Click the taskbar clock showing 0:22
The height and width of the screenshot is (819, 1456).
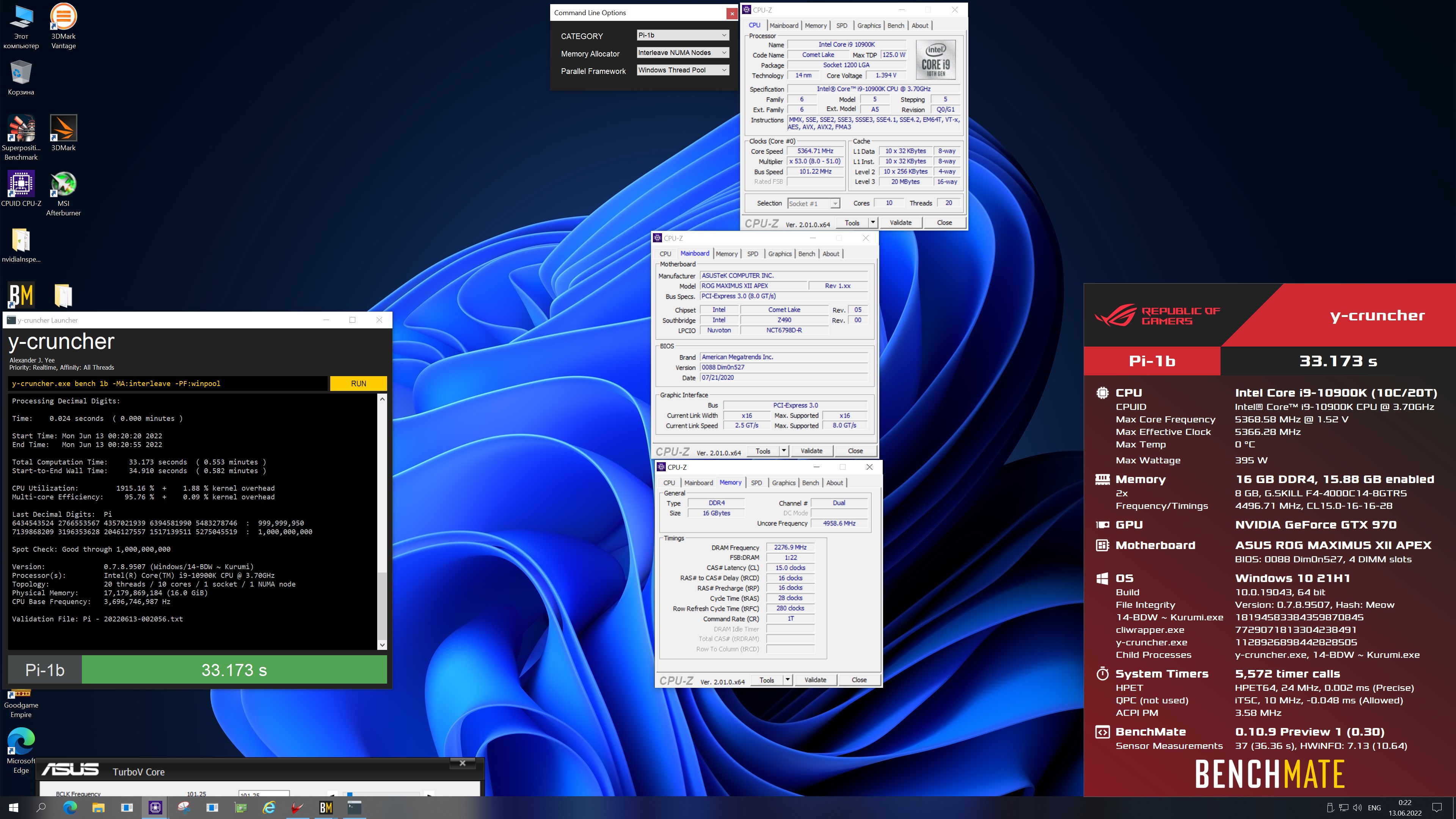1405,808
